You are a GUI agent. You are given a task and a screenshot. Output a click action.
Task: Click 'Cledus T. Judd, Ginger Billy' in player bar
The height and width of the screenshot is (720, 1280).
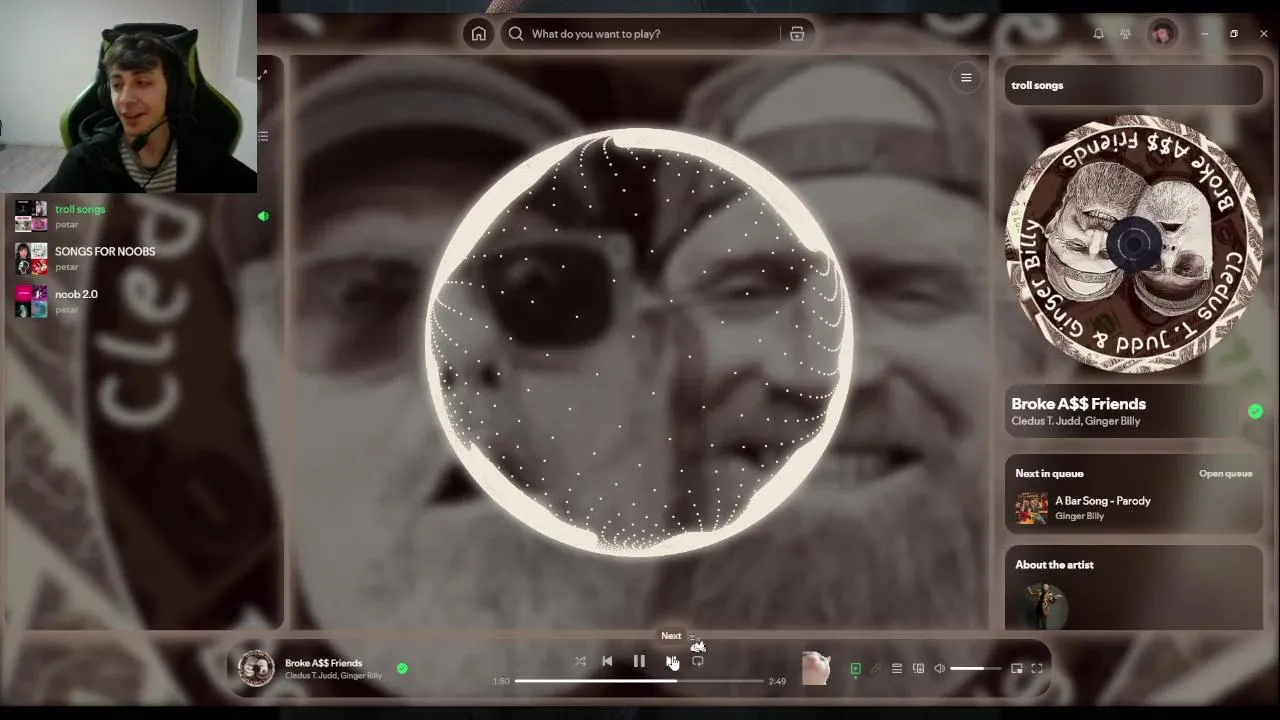pyautogui.click(x=333, y=676)
